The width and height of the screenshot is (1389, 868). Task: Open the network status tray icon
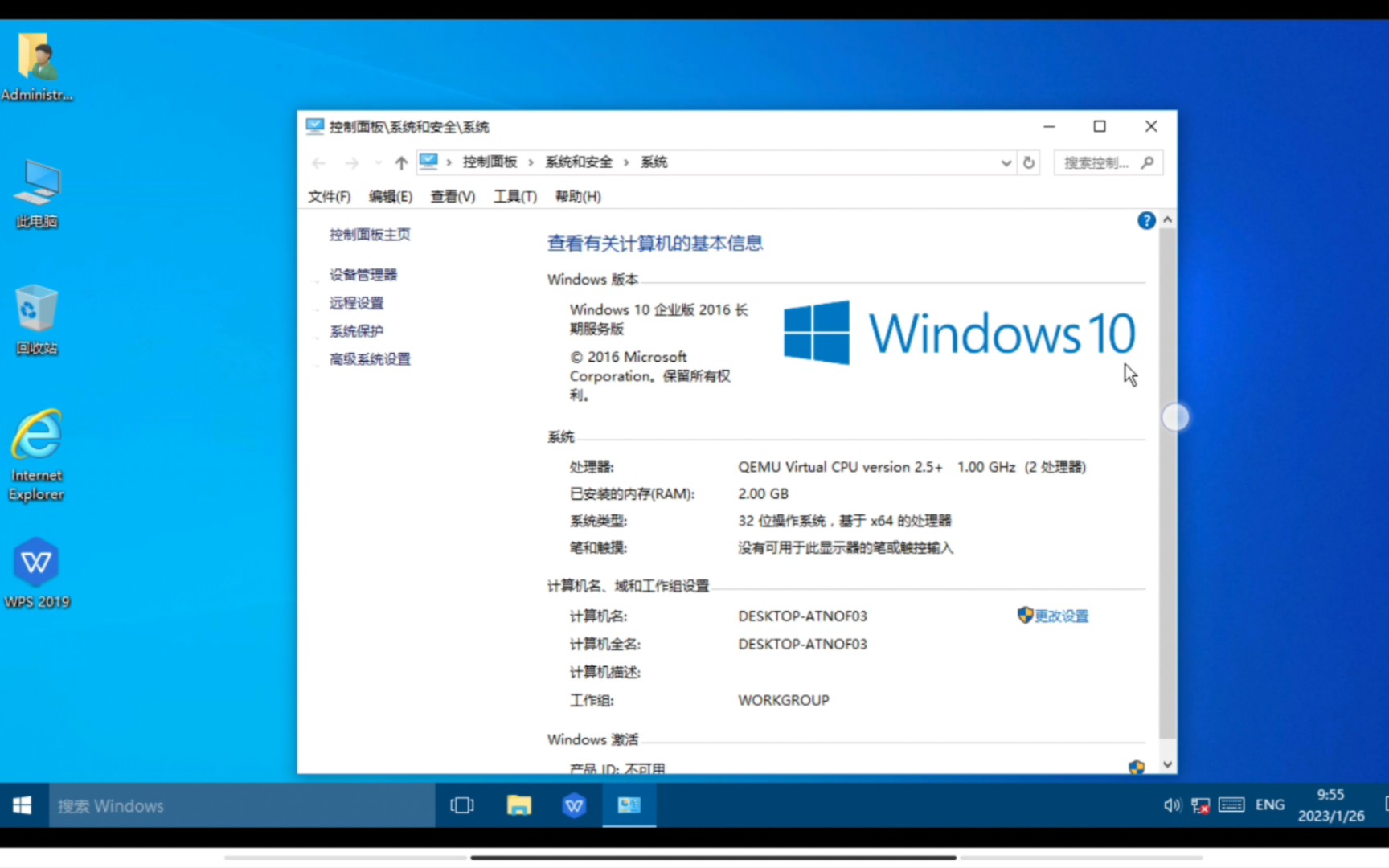tap(1201, 805)
